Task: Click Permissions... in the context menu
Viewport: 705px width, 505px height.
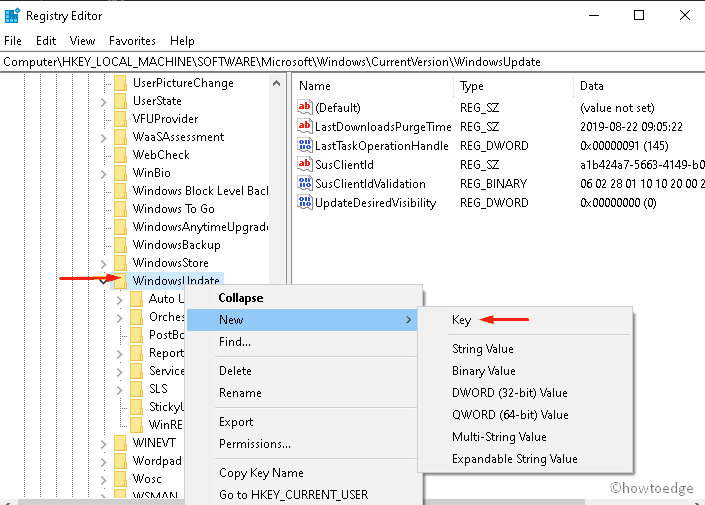Action: (x=254, y=444)
